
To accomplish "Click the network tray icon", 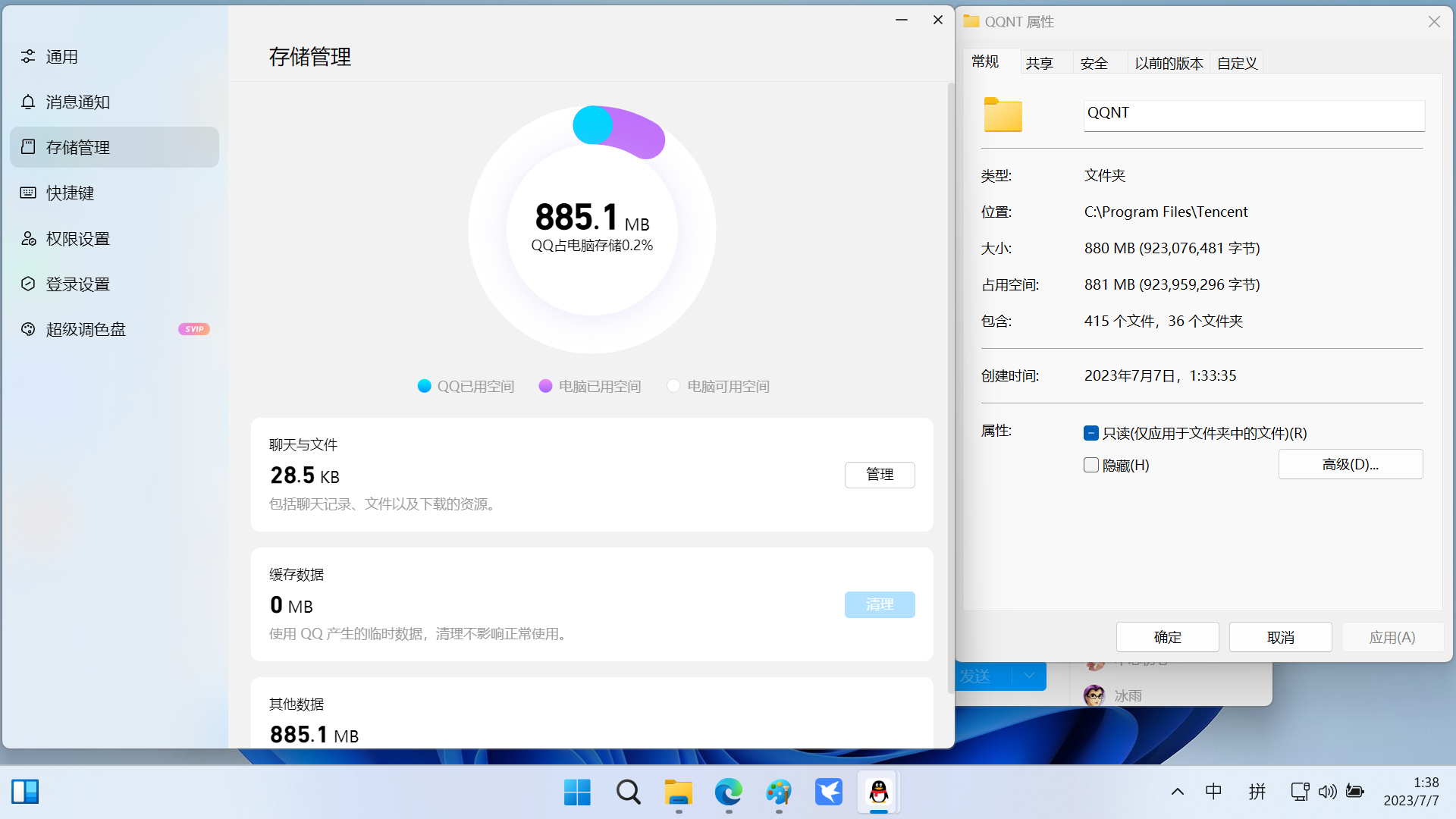I will [1300, 792].
